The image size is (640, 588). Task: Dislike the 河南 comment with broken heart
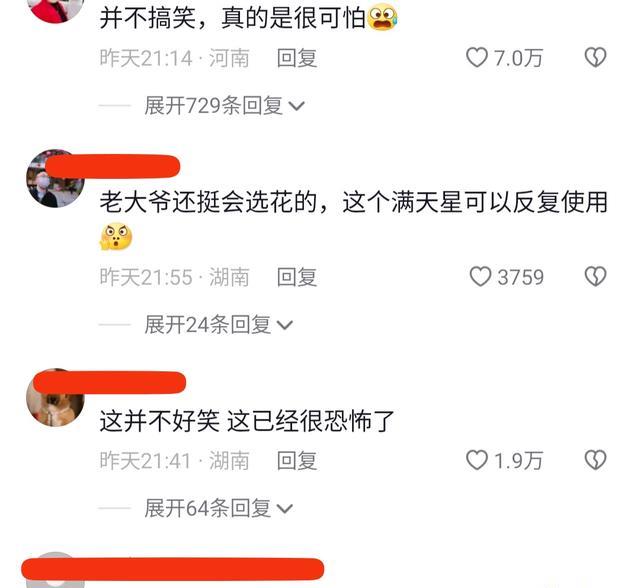coord(596,57)
